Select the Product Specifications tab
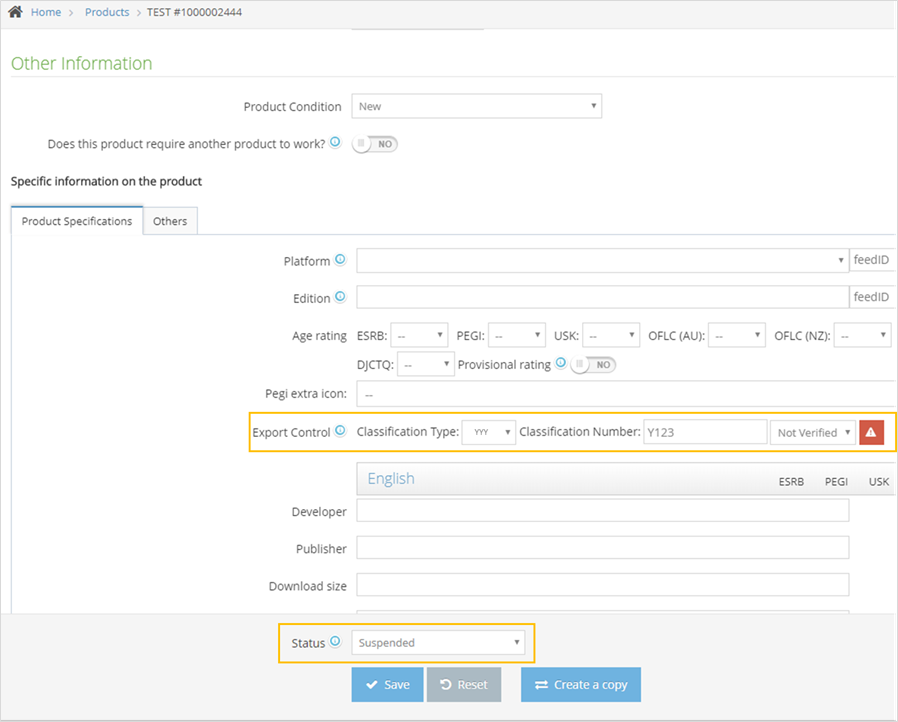Screen dimensions: 898x722 coord(77,221)
